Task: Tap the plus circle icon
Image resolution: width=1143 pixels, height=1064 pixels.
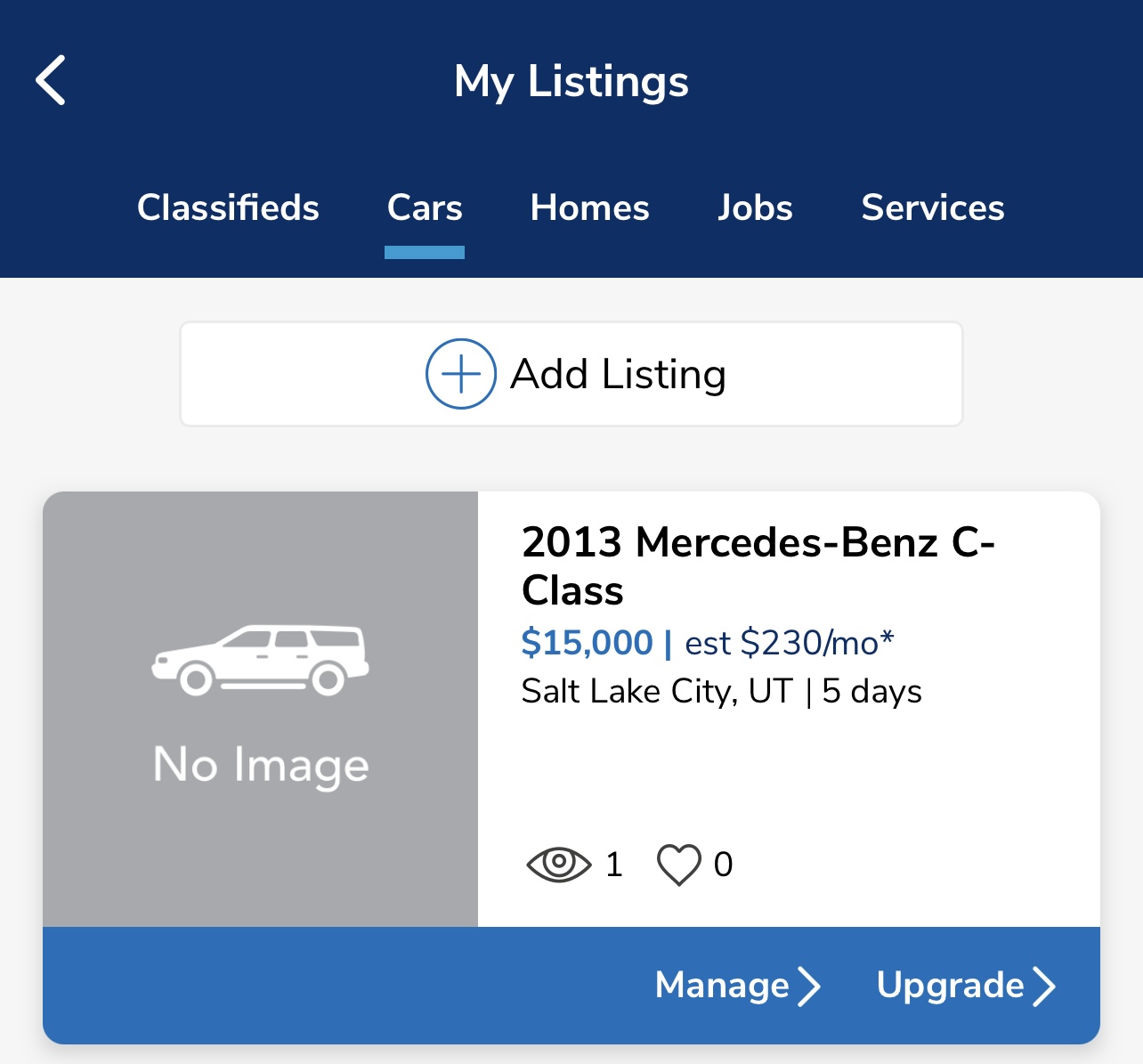Action: (460, 374)
